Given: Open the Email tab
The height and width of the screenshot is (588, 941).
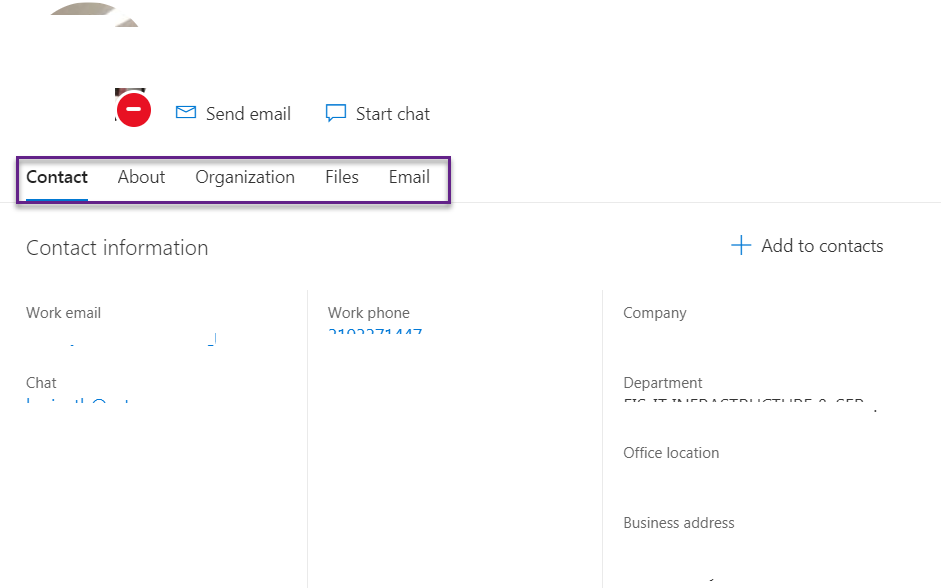Looking at the screenshot, I should pos(409,177).
